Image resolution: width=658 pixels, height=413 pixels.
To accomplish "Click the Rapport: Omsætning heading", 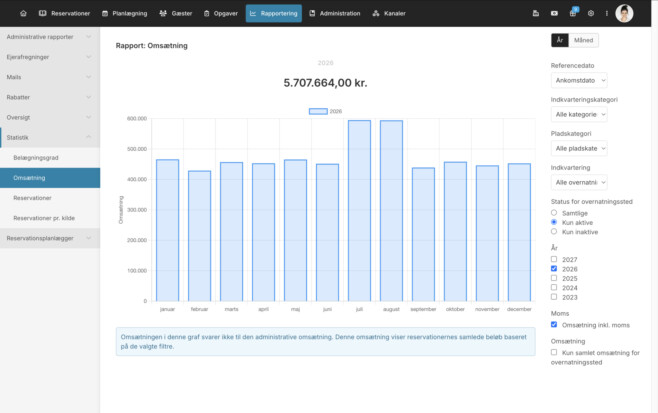I will [x=151, y=45].
